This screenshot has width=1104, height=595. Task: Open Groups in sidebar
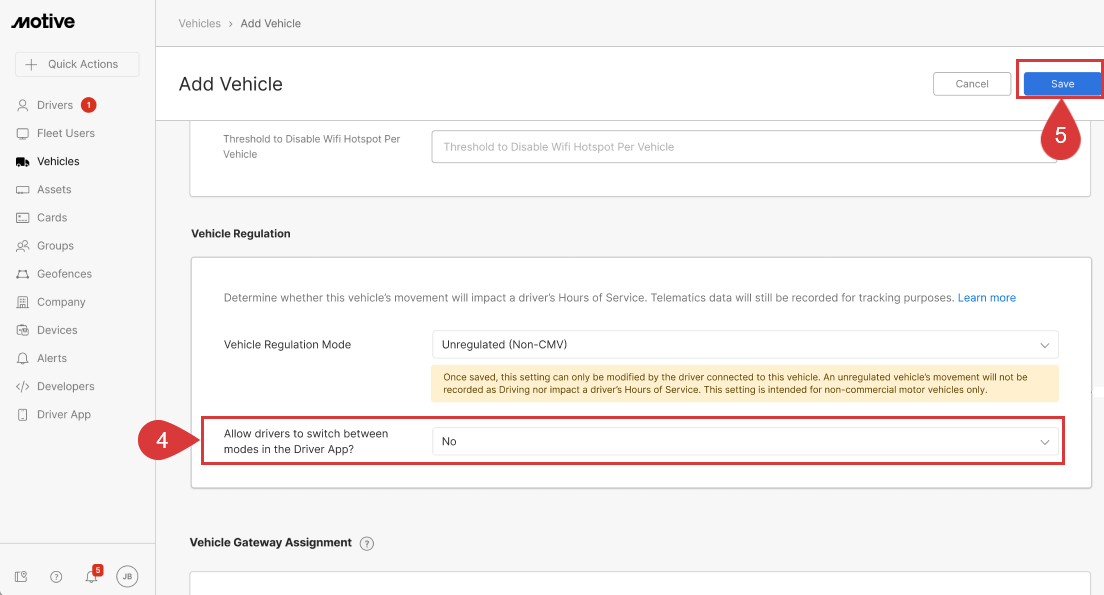(56, 246)
